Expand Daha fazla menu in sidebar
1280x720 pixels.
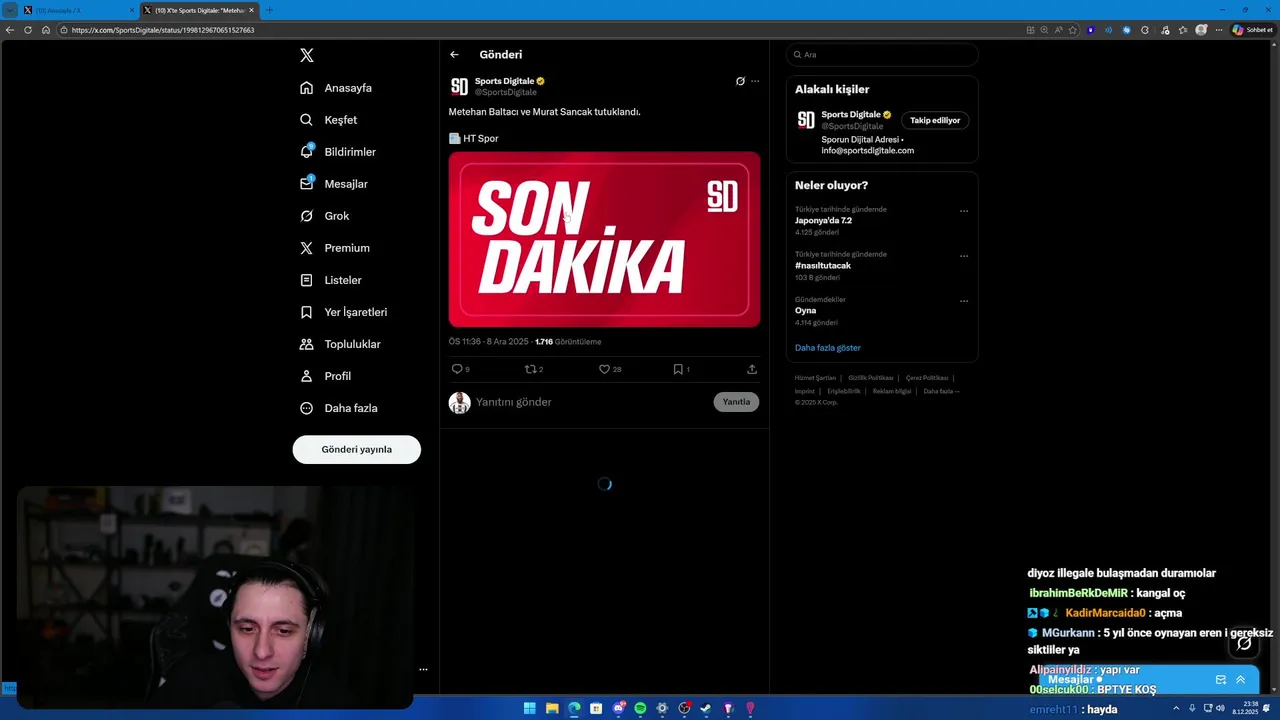pyautogui.click(x=338, y=408)
